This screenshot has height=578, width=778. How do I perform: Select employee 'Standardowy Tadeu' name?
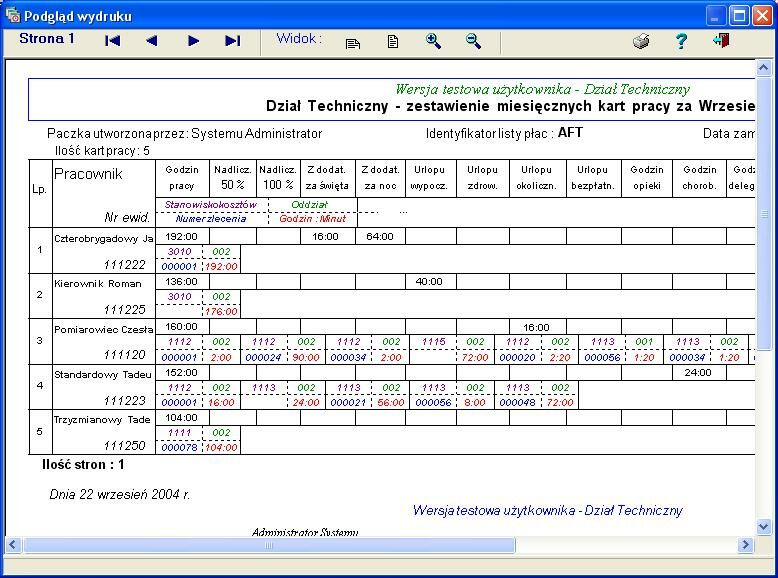(103, 375)
